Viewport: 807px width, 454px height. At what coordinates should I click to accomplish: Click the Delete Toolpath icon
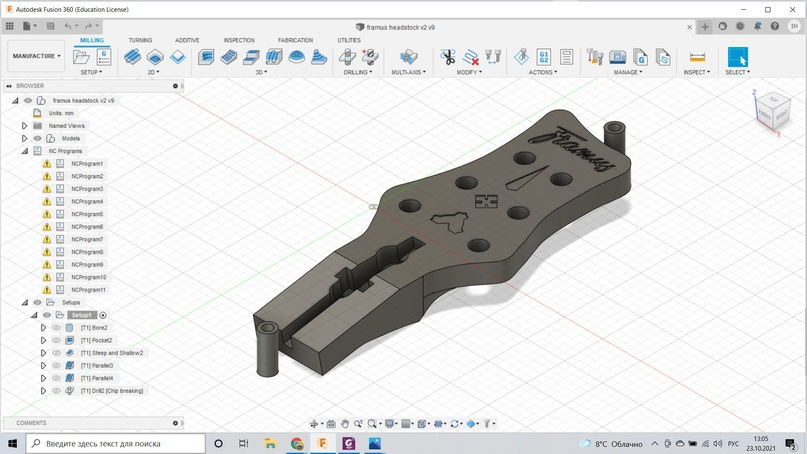coord(470,57)
